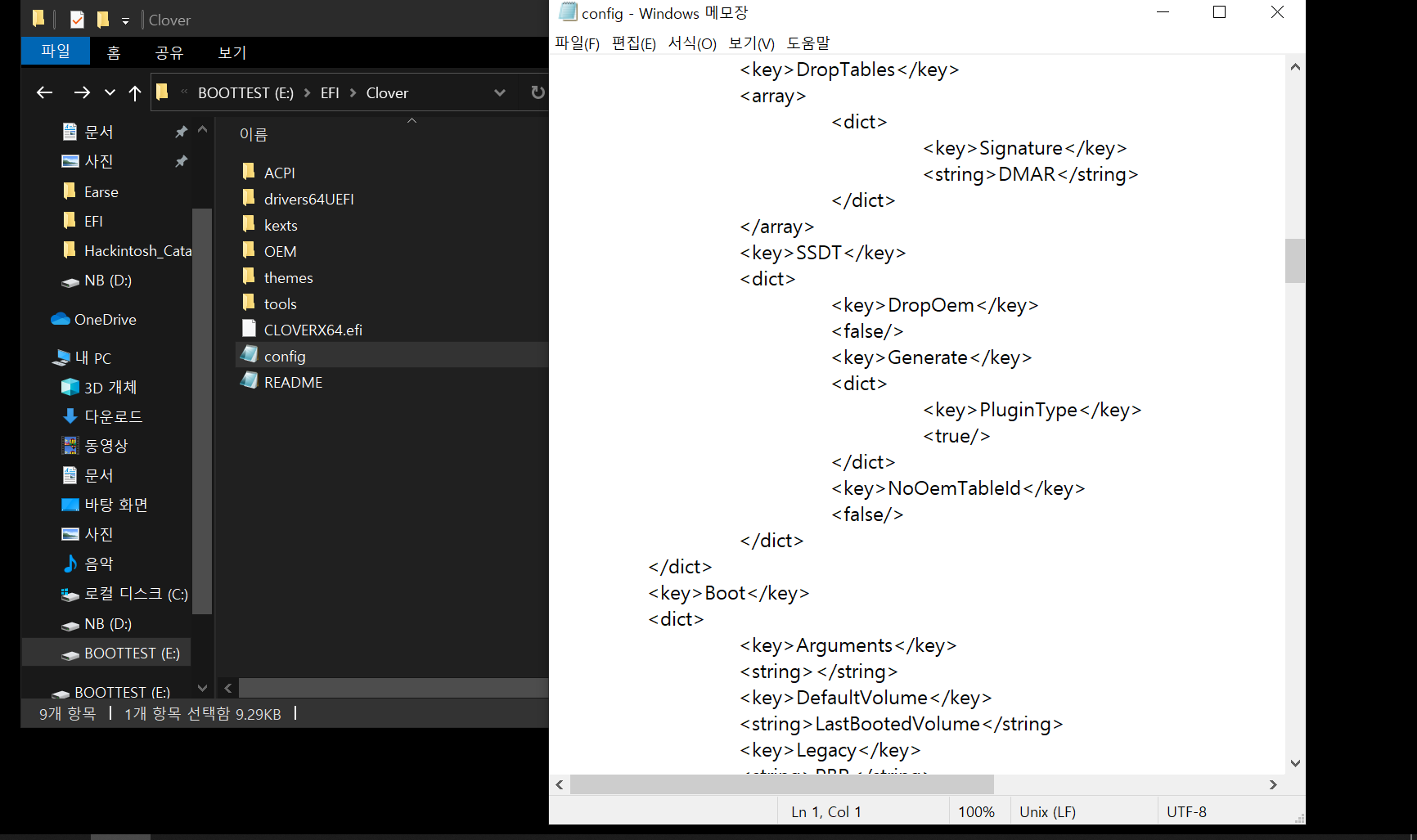Image resolution: width=1417 pixels, height=840 pixels.
Task: Open Notepad 도움말 menu
Action: point(807,43)
